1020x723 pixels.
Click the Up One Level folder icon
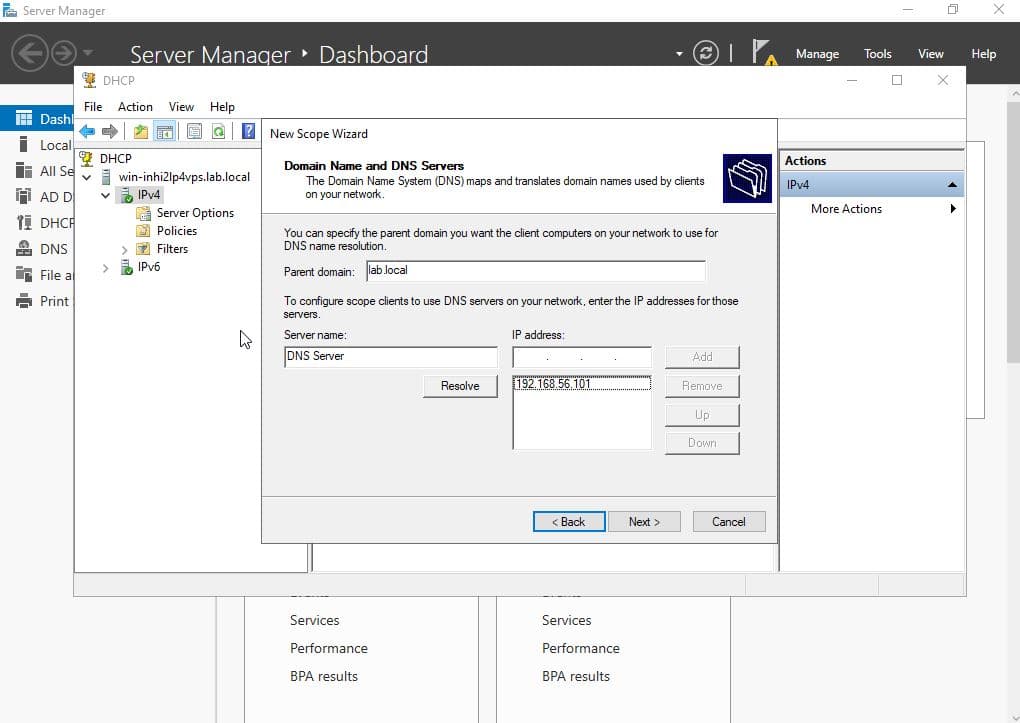click(141, 132)
